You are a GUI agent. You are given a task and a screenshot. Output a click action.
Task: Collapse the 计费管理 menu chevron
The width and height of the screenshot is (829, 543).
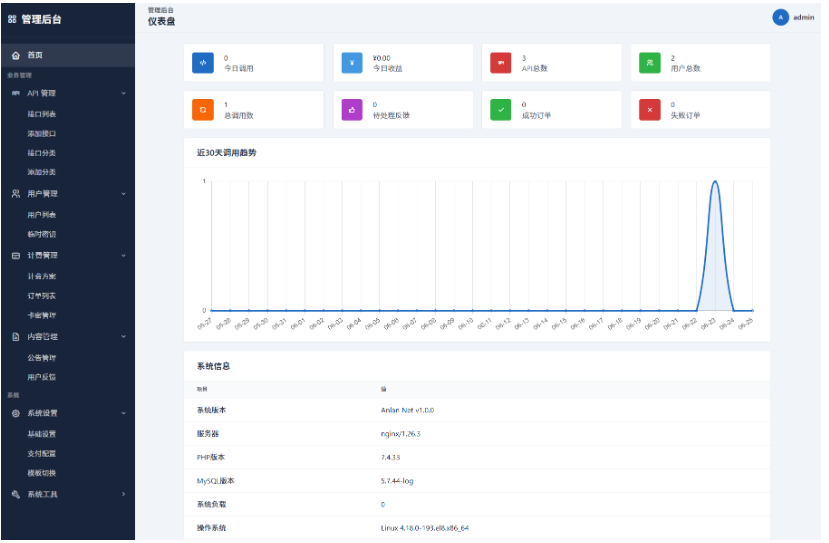coord(124,256)
